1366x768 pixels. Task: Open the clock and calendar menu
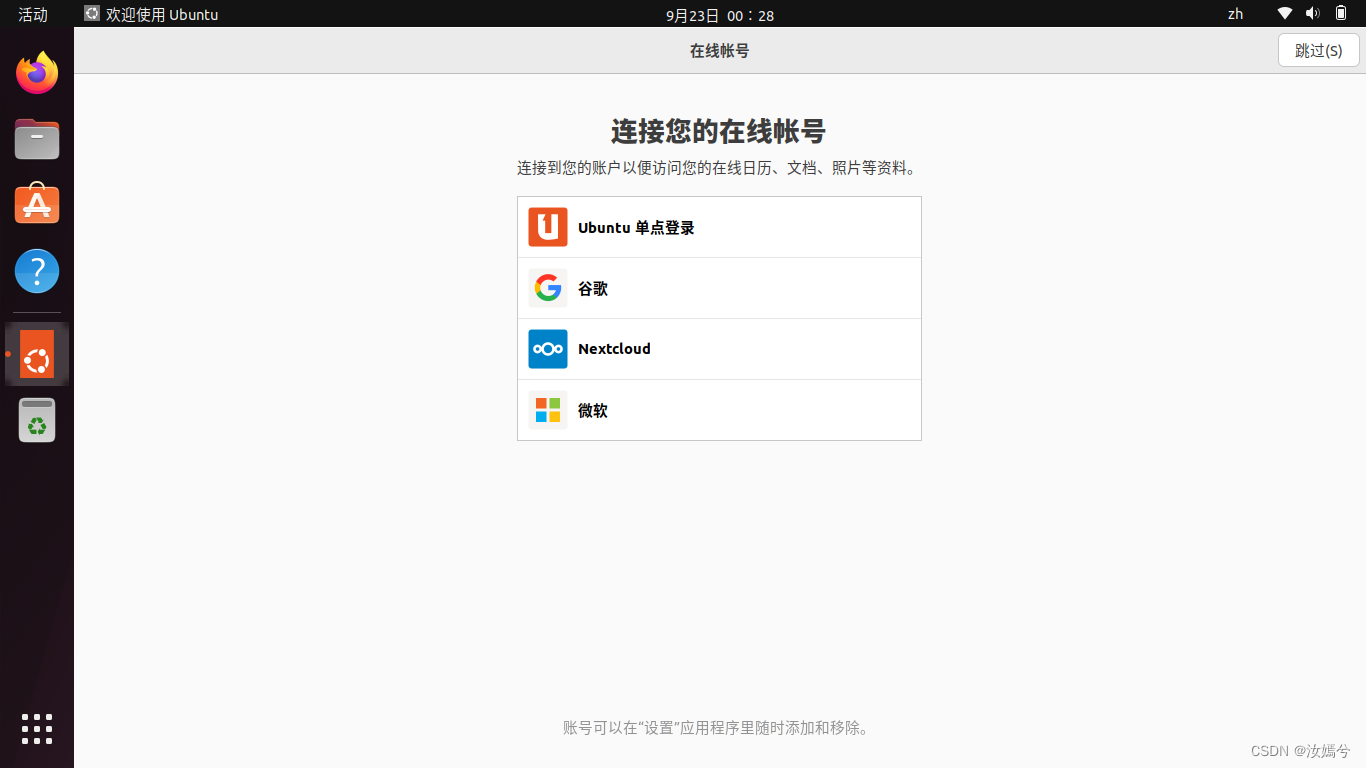coord(720,15)
